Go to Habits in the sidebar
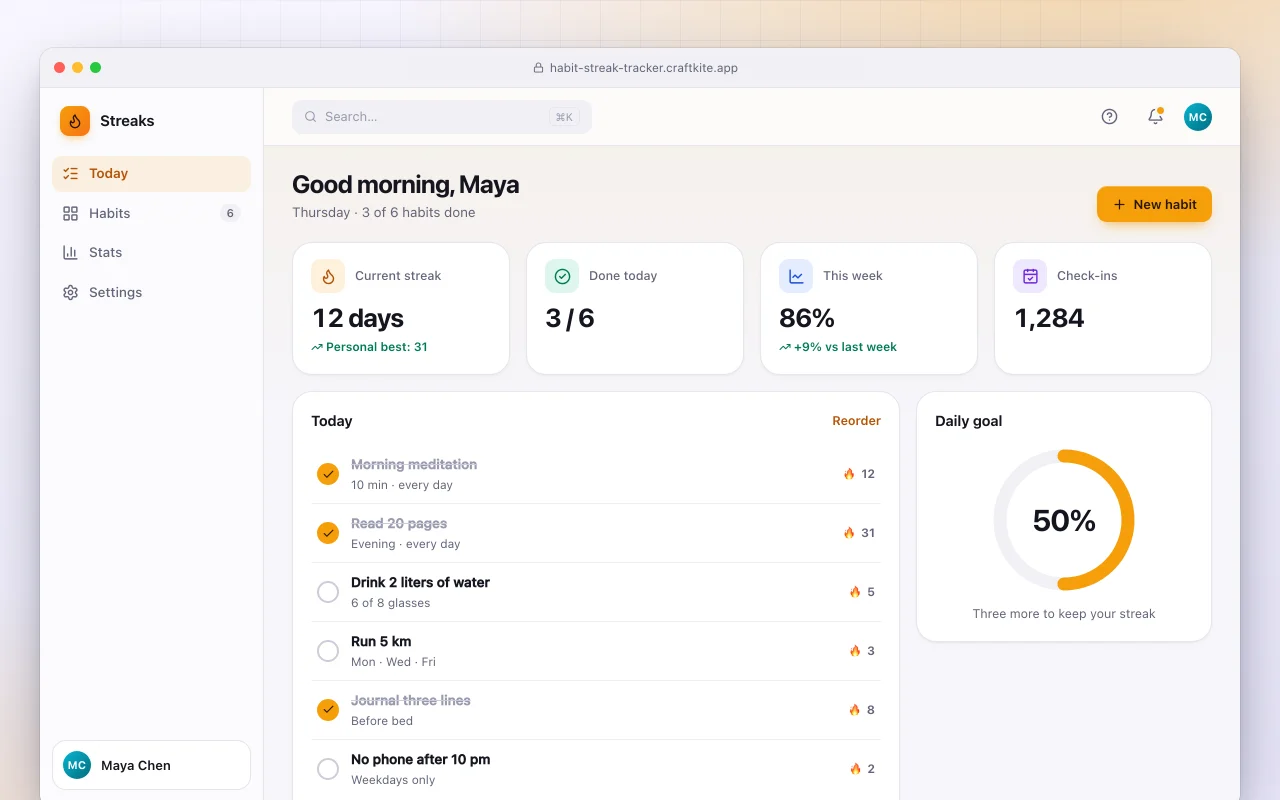This screenshot has height=800, width=1280. coord(151,213)
